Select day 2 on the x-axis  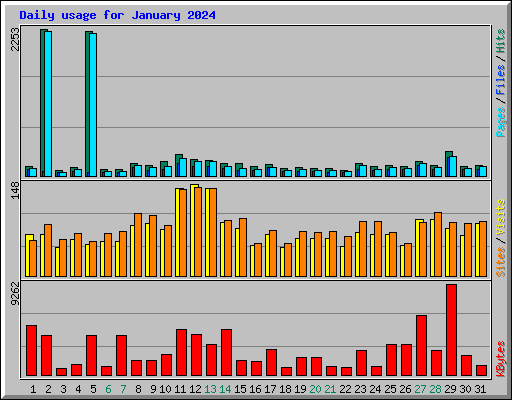[x=49, y=389]
